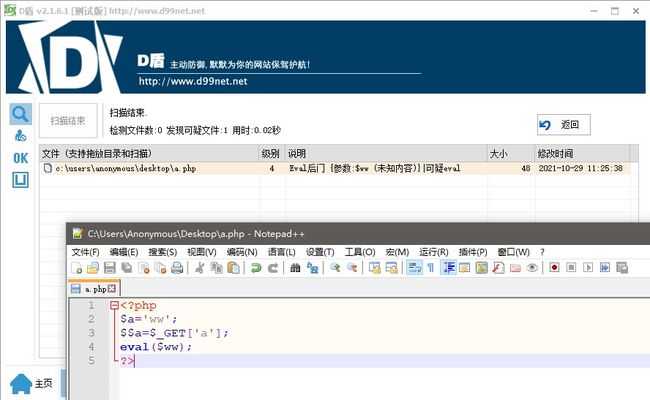Open the 文件(F) menu
650x400 pixels.
click(85, 252)
